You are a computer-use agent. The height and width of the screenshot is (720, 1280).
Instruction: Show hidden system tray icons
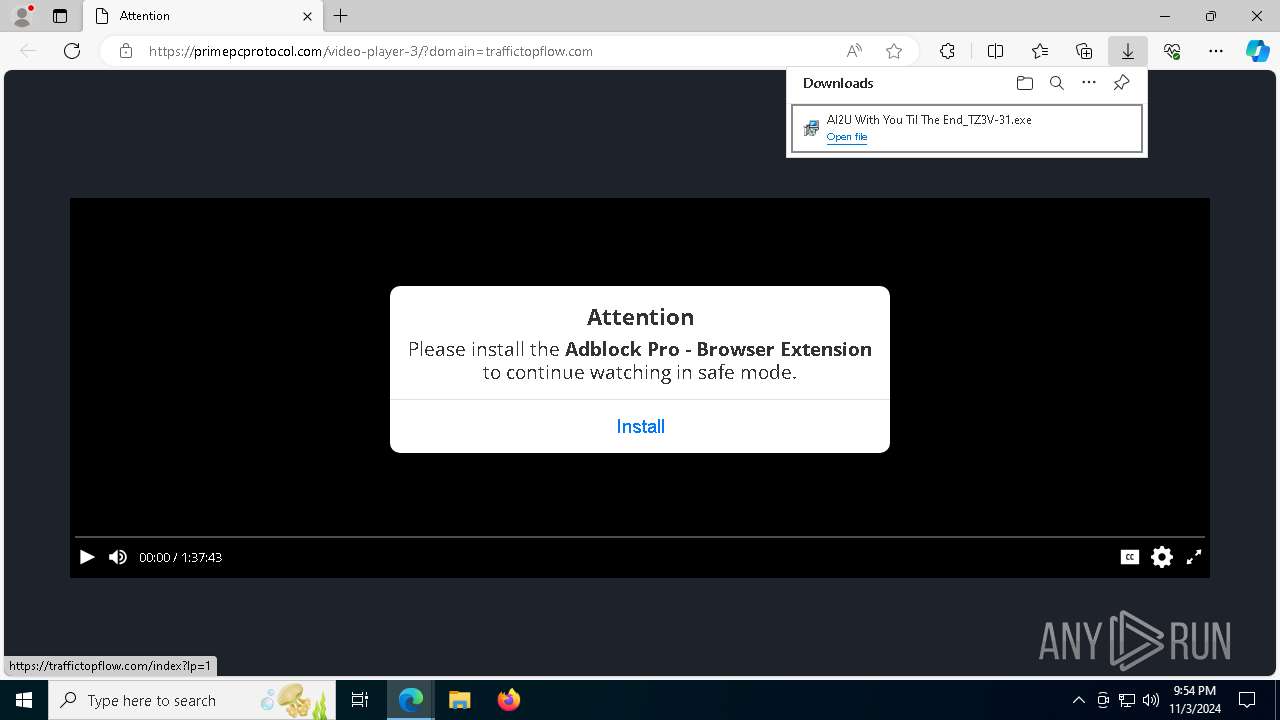pyautogui.click(x=1078, y=700)
